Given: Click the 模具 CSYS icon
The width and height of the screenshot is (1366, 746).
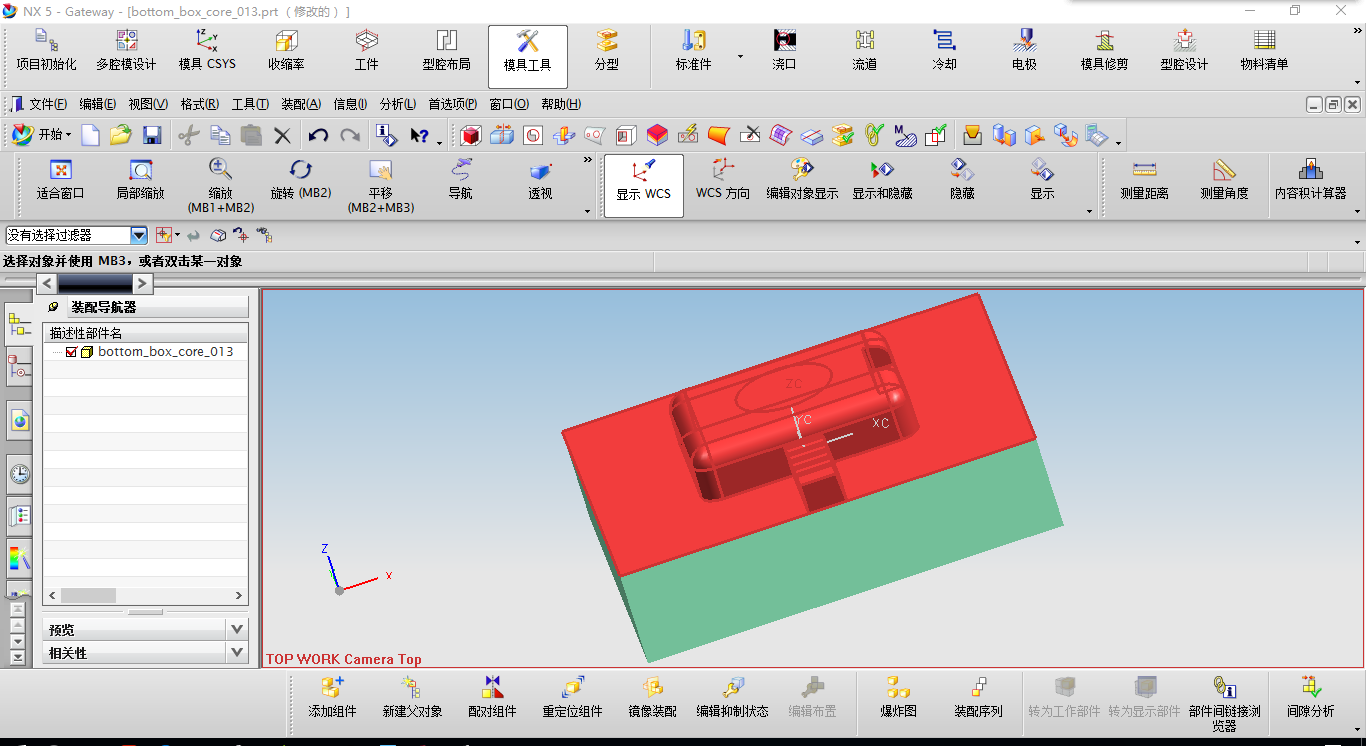Looking at the screenshot, I should pyautogui.click(x=207, y=42).
